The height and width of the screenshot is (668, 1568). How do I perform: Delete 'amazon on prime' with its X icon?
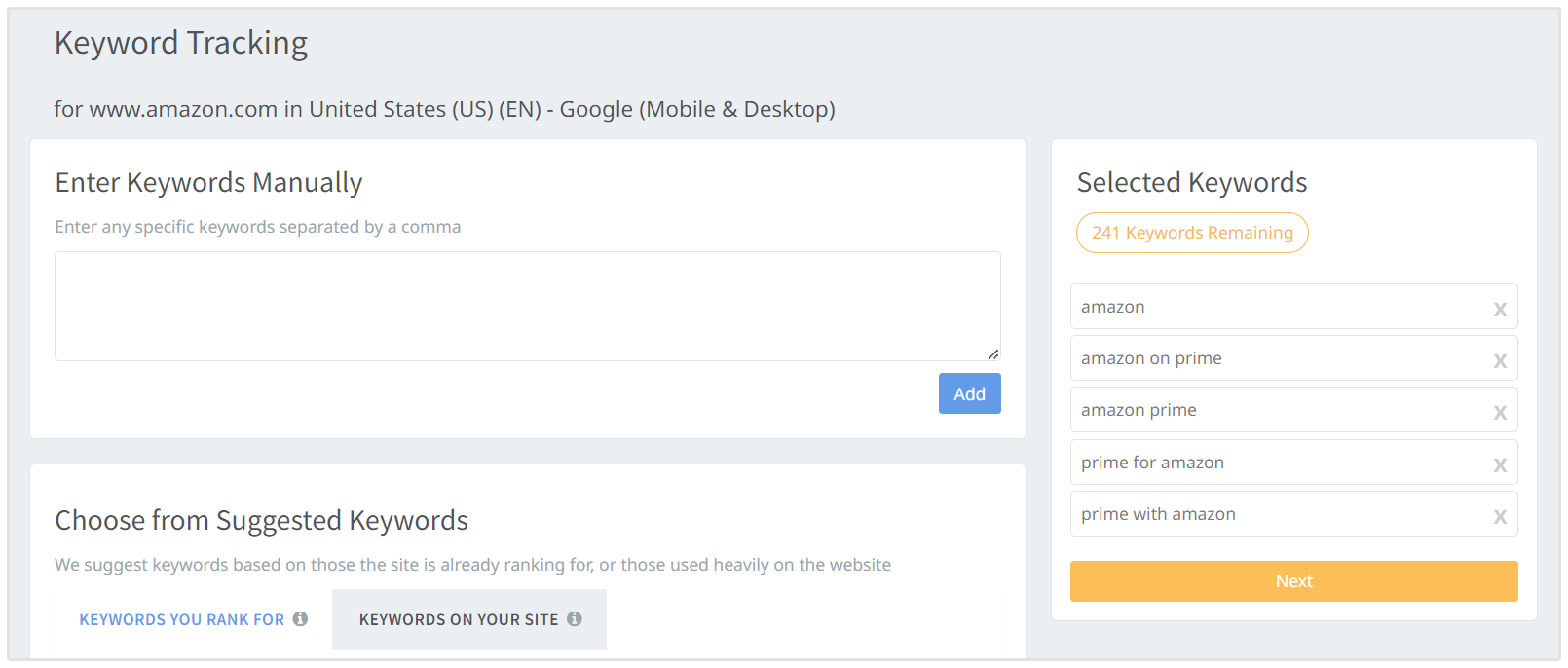1500,361
